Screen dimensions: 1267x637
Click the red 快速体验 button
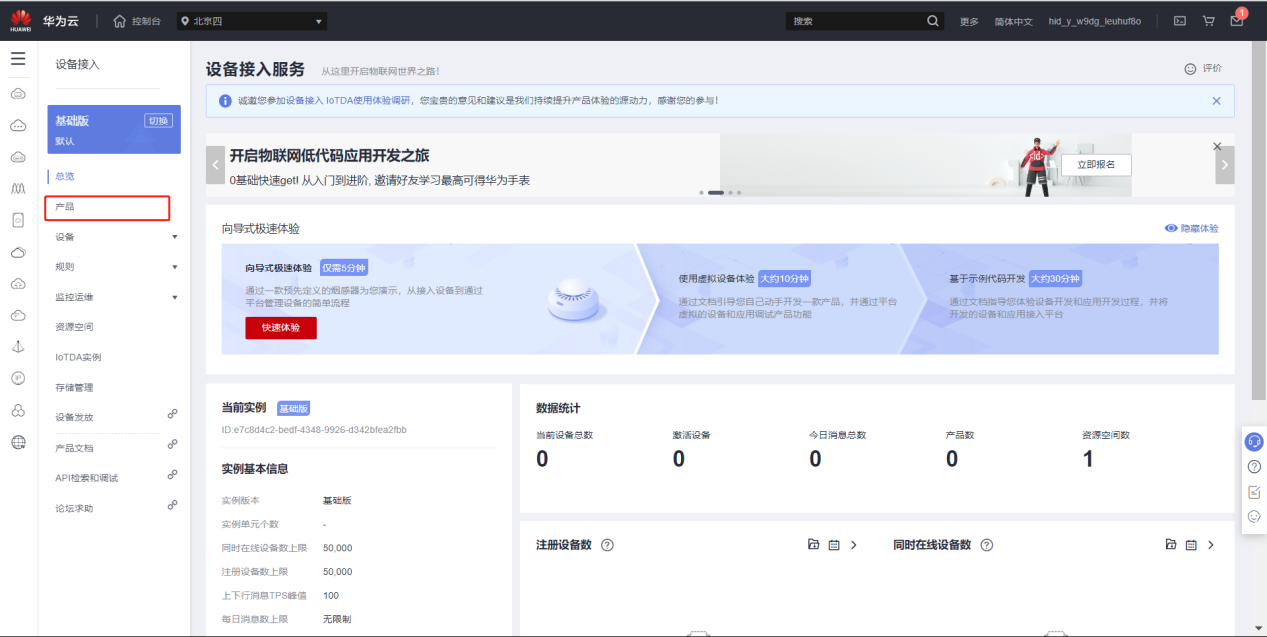pyautogui.click(x=281, y=327)
